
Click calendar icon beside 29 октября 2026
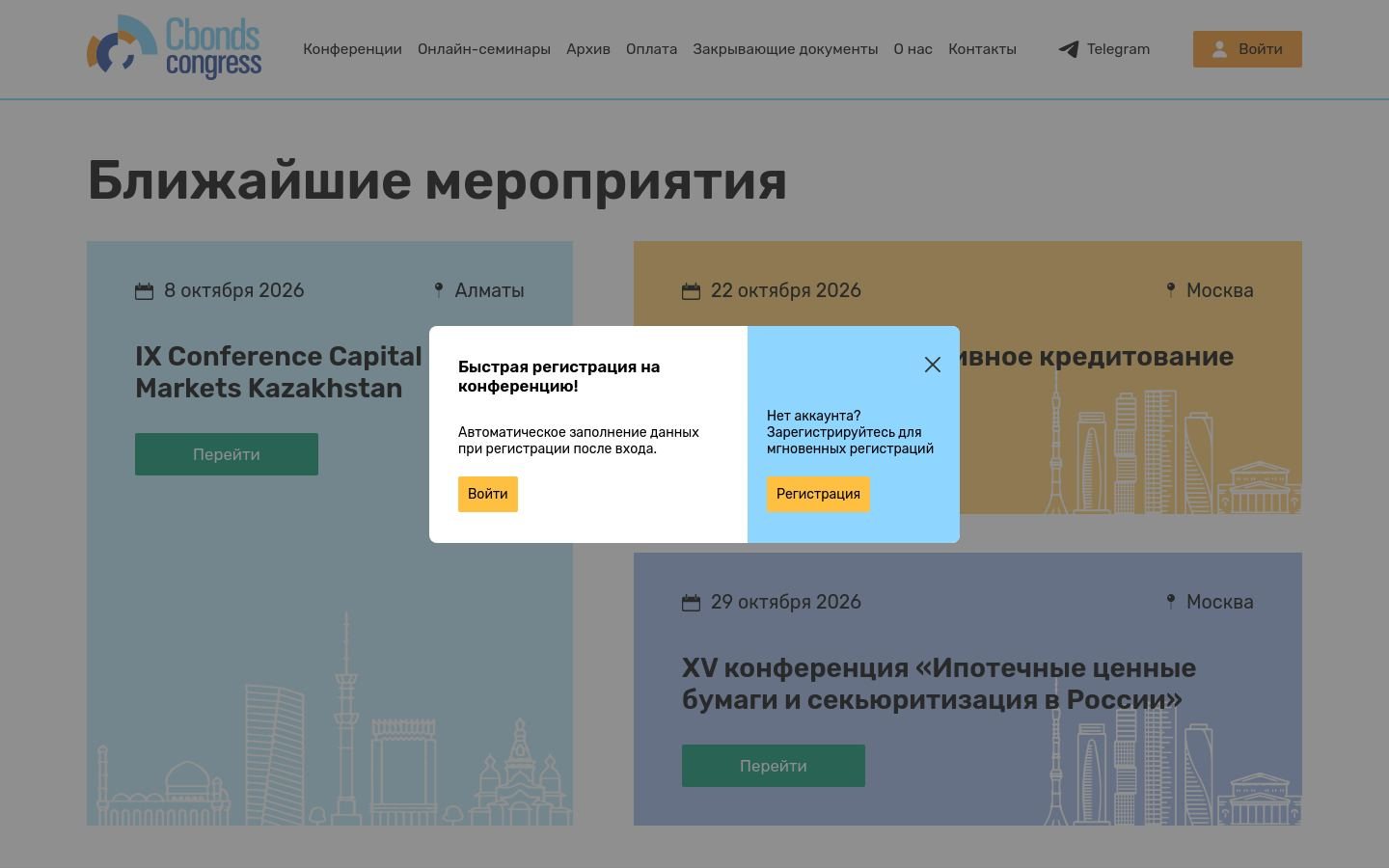tap(691, 603)
